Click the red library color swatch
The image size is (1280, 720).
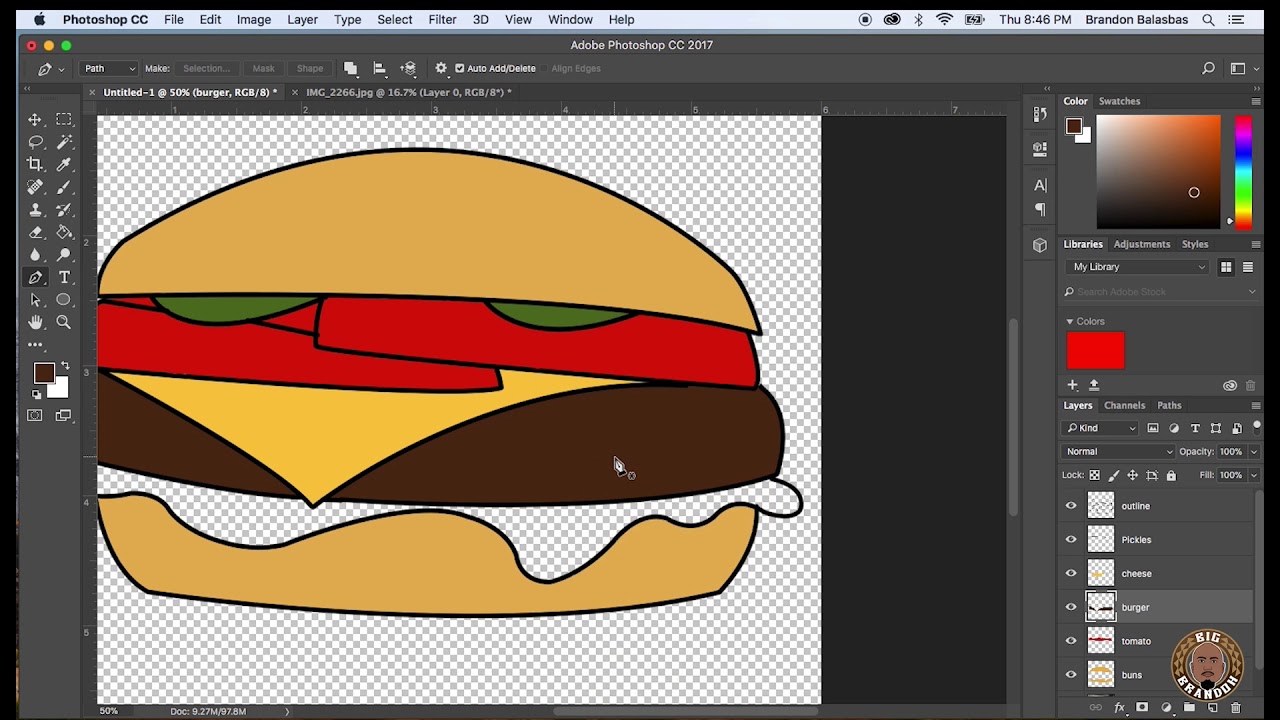[x=1095, y=351]
